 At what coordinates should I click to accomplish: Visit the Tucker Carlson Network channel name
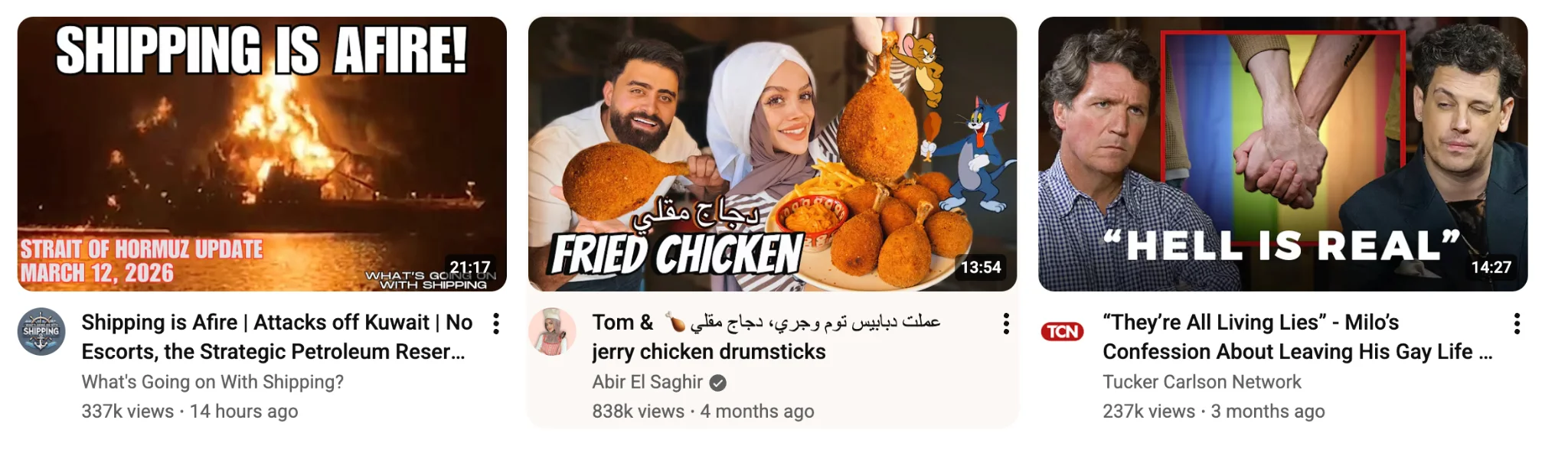1202,382
